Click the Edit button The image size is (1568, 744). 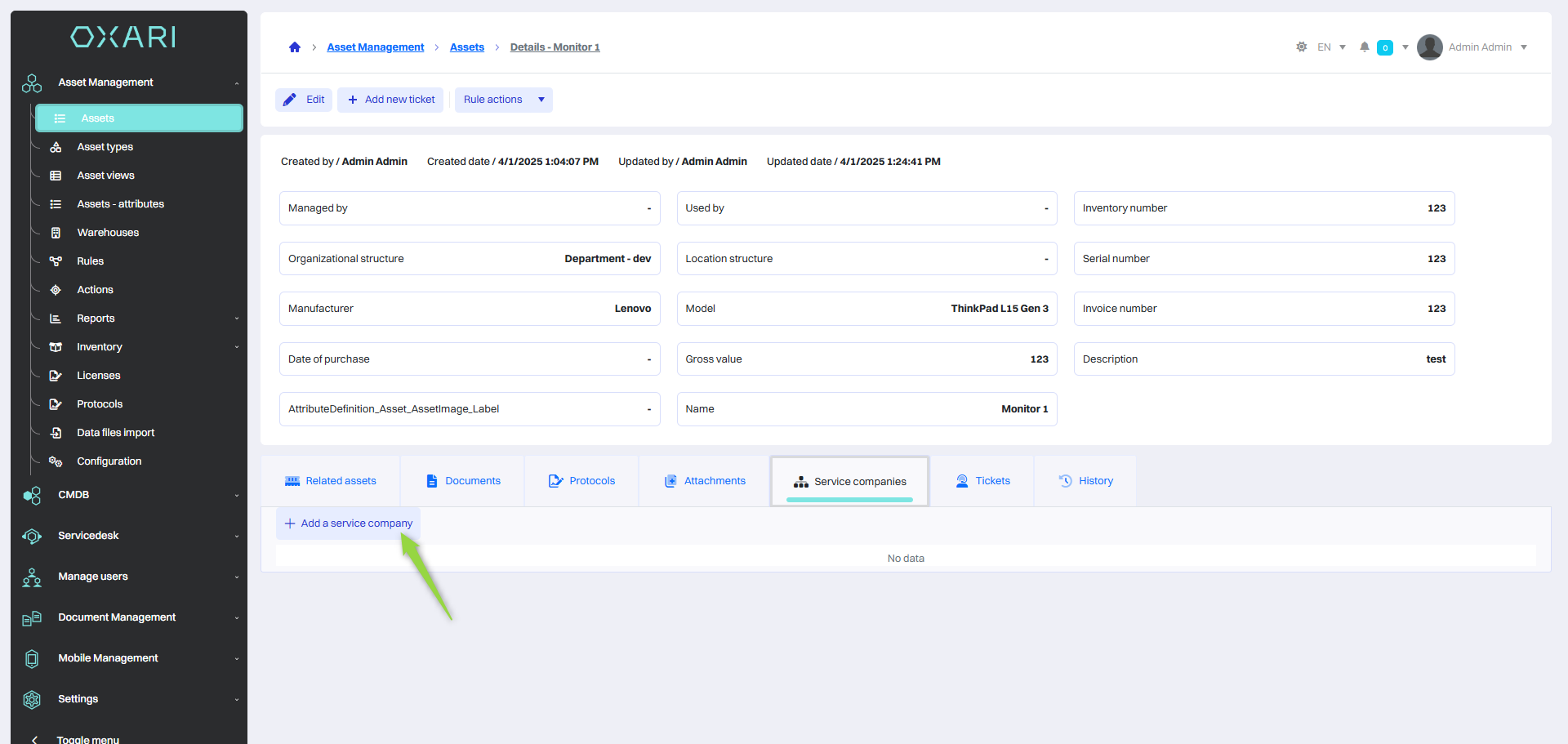(304, 100)
